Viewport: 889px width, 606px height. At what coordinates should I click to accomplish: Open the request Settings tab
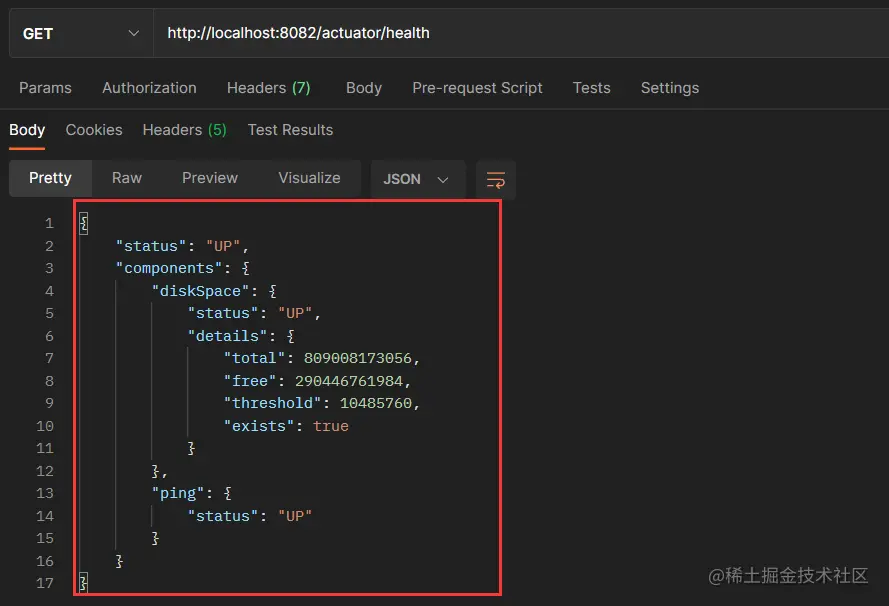point(670,88)
